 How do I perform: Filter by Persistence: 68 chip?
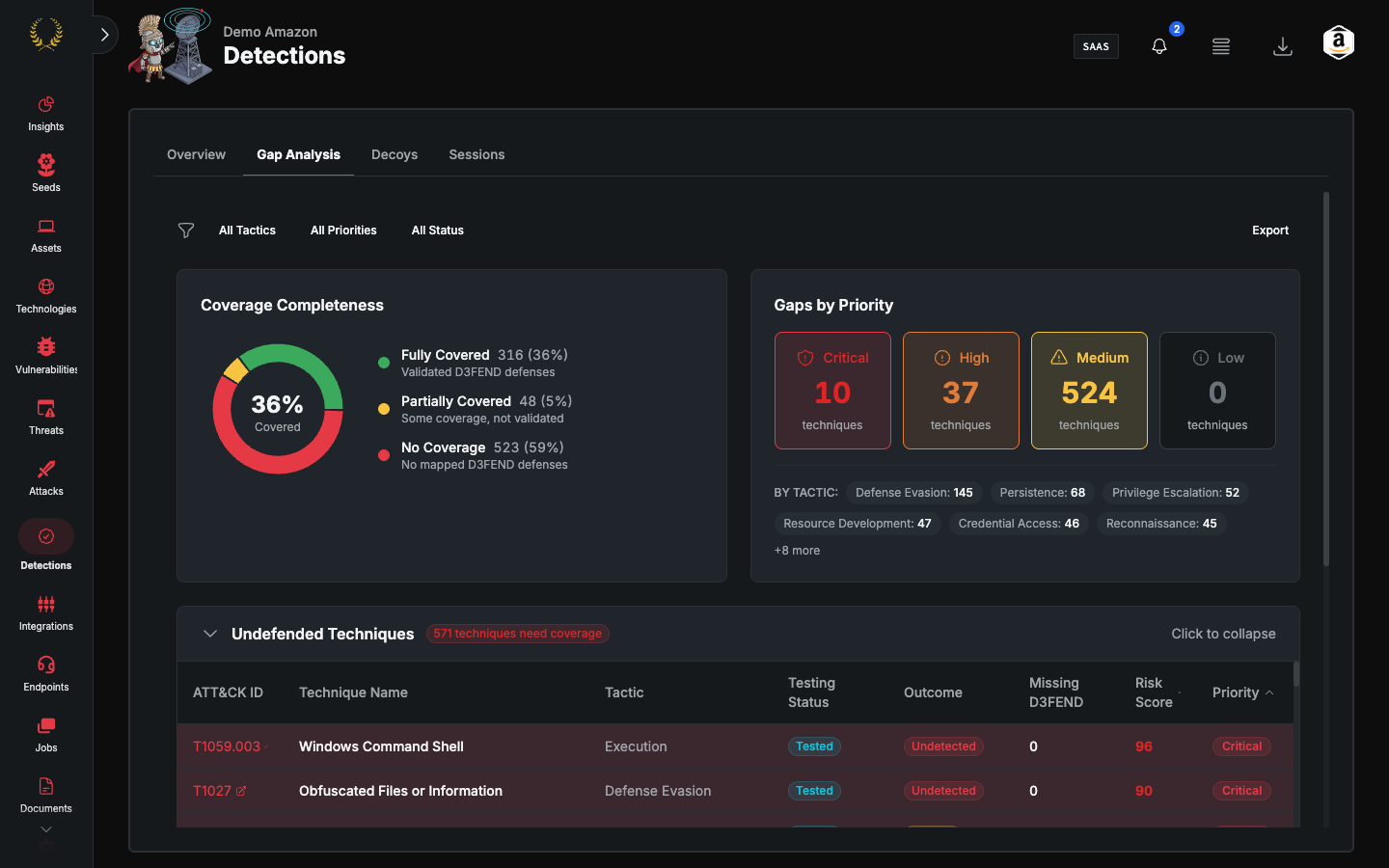click(x=1043, y=493)
